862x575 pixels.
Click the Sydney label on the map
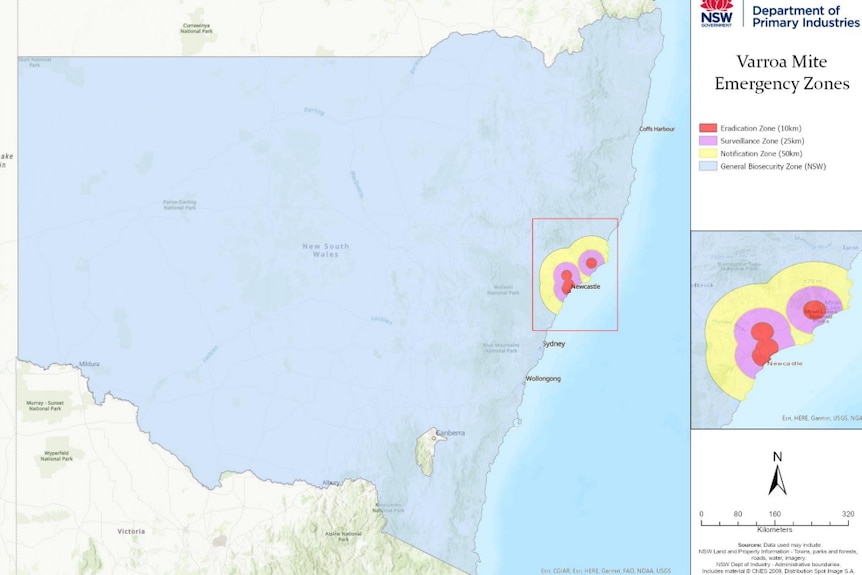tap(554, 344)
